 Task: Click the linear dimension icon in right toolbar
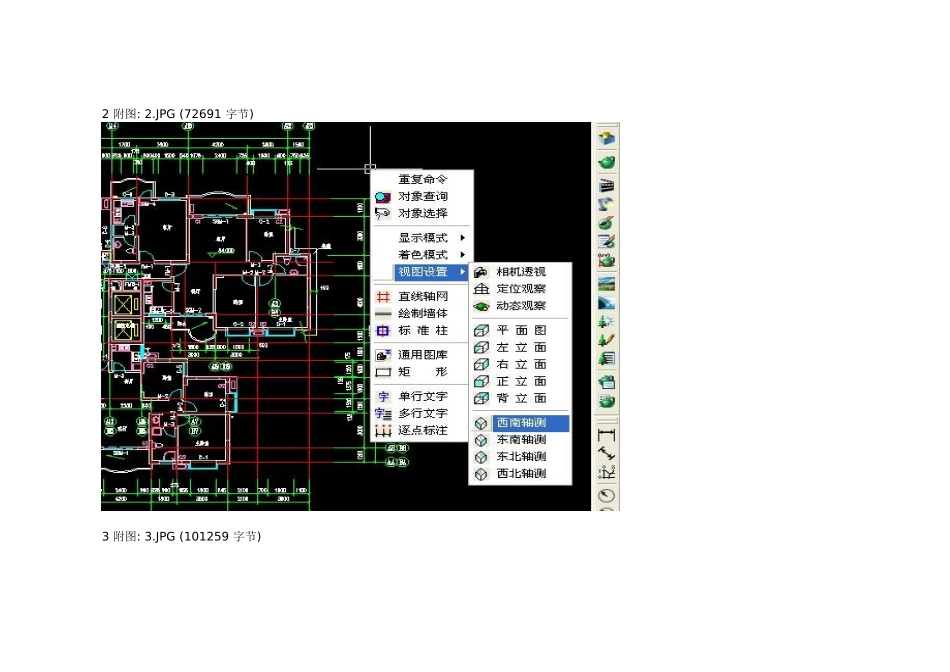pos(606,434)
